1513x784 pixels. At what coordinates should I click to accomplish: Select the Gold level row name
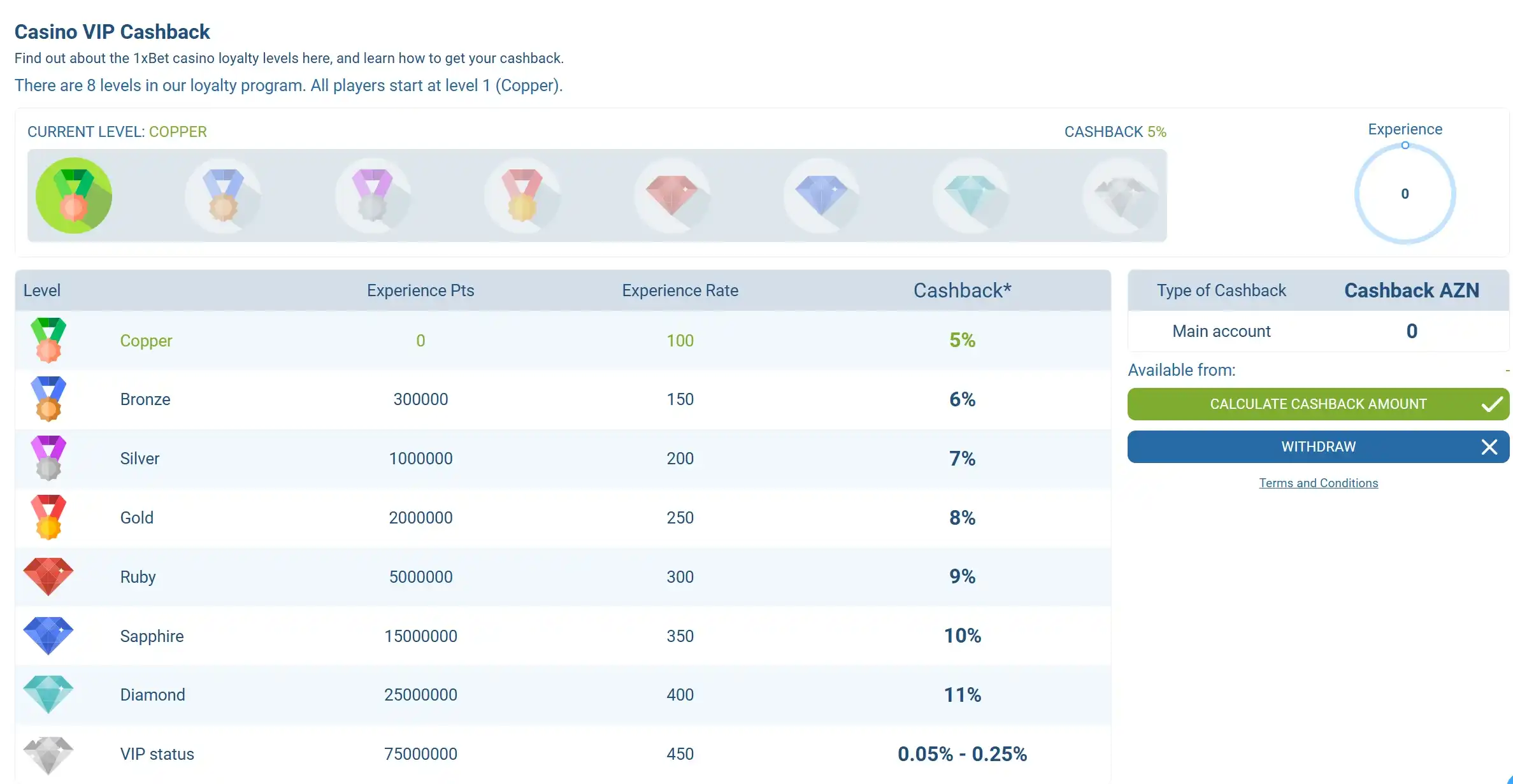point(137,518)
